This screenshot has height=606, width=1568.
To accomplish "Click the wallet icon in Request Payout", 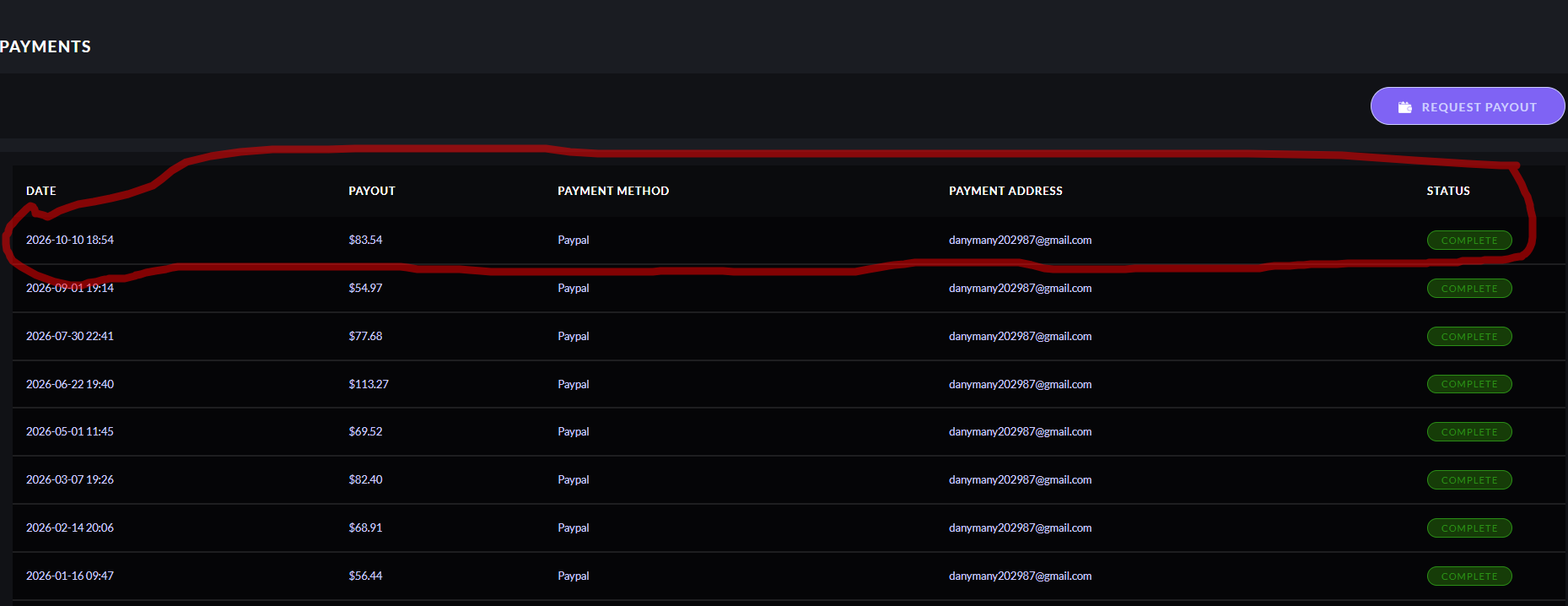I will pos(1404,107).
